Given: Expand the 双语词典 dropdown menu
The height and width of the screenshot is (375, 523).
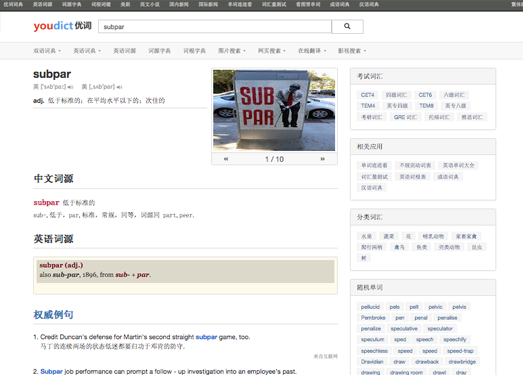Looking at the screenshot, I should pos(47,51).
